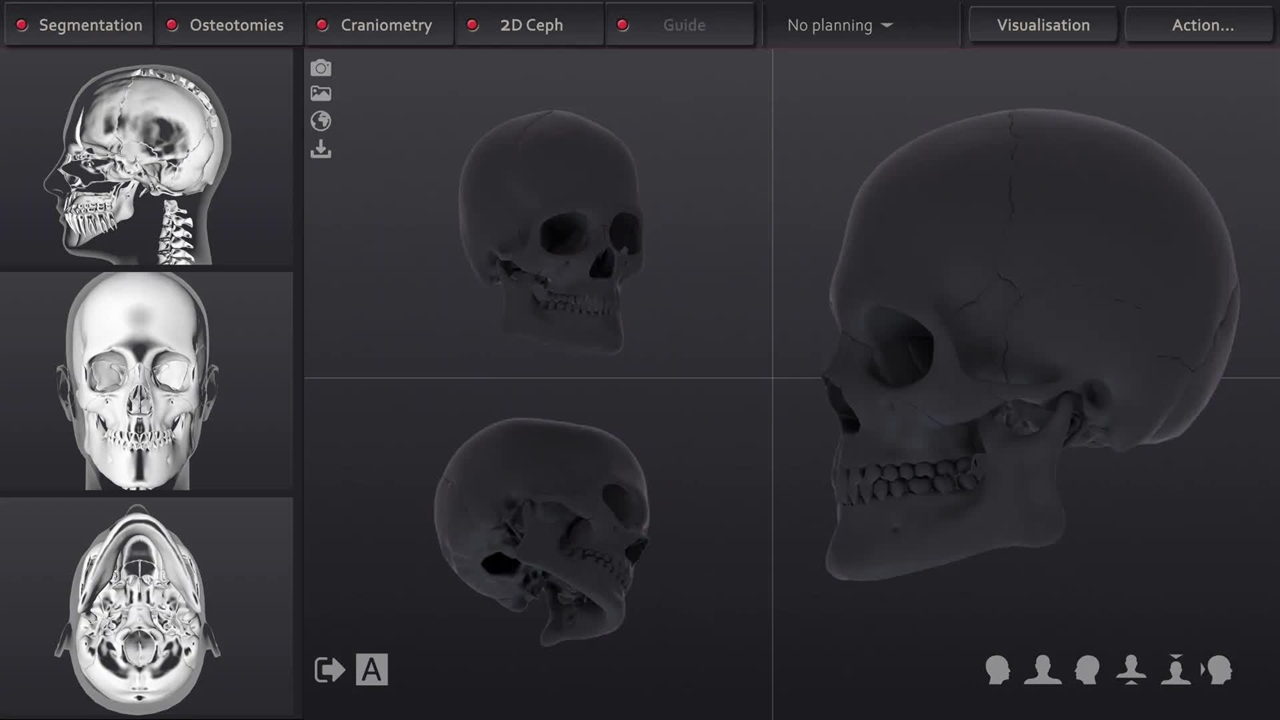Expand the No planning dropdown
This screenshot has height=720, width=1280.
click(x=839, y=25)
